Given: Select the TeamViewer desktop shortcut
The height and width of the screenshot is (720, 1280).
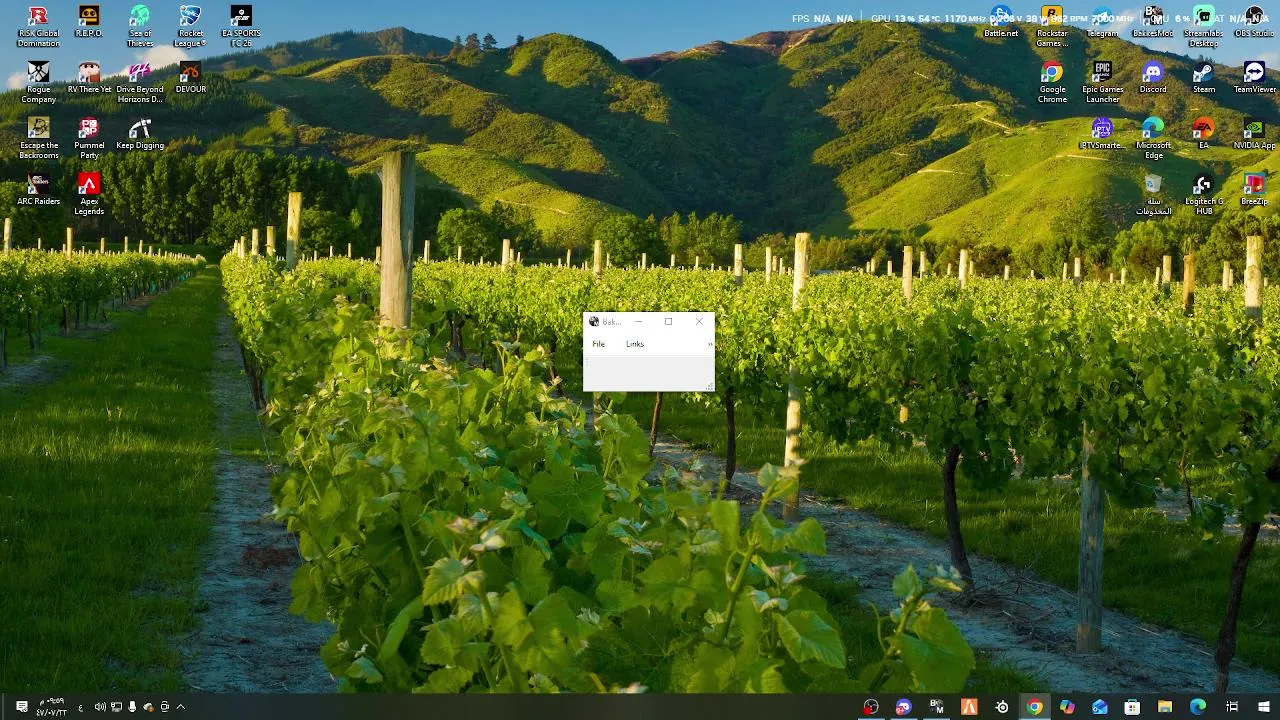Looking at the screenshot, I should point(1254,78).
